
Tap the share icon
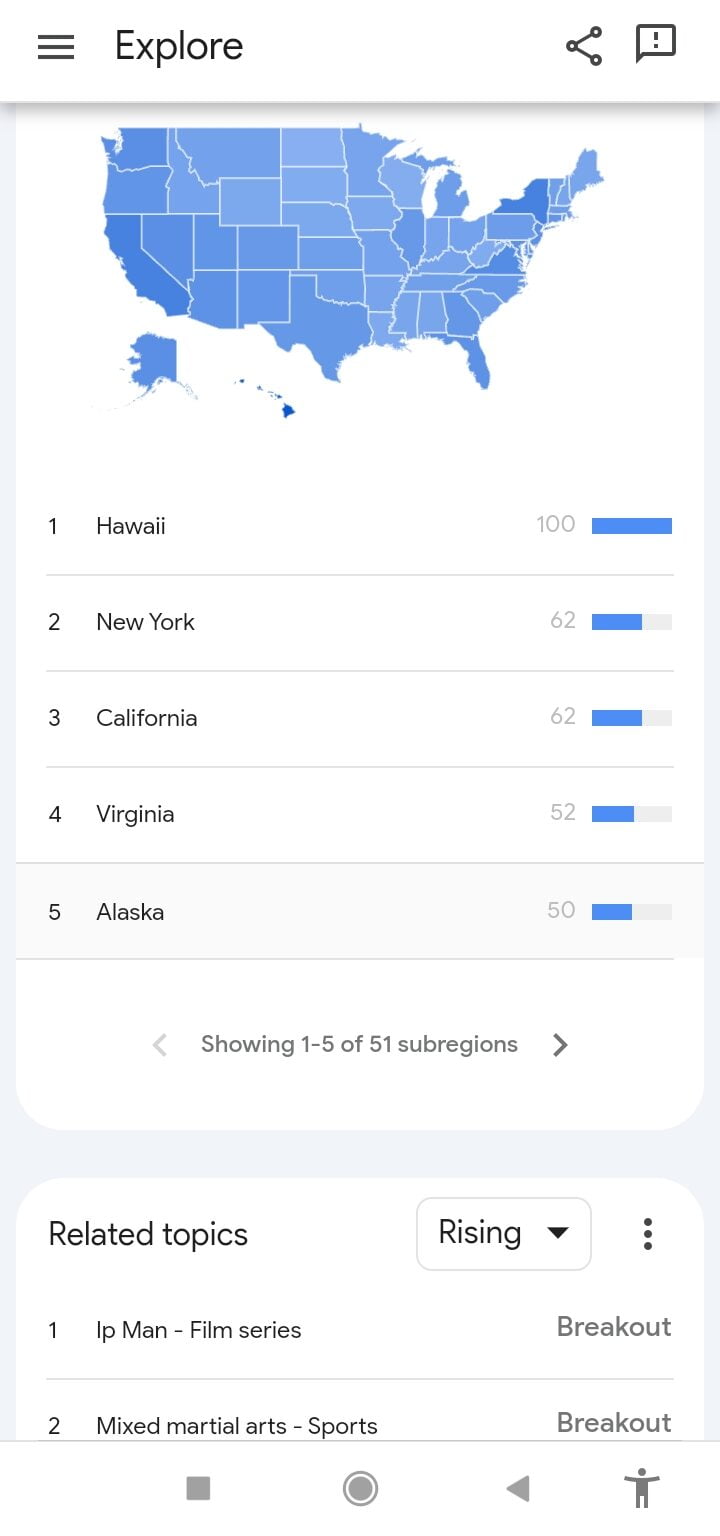pos(584,47)
